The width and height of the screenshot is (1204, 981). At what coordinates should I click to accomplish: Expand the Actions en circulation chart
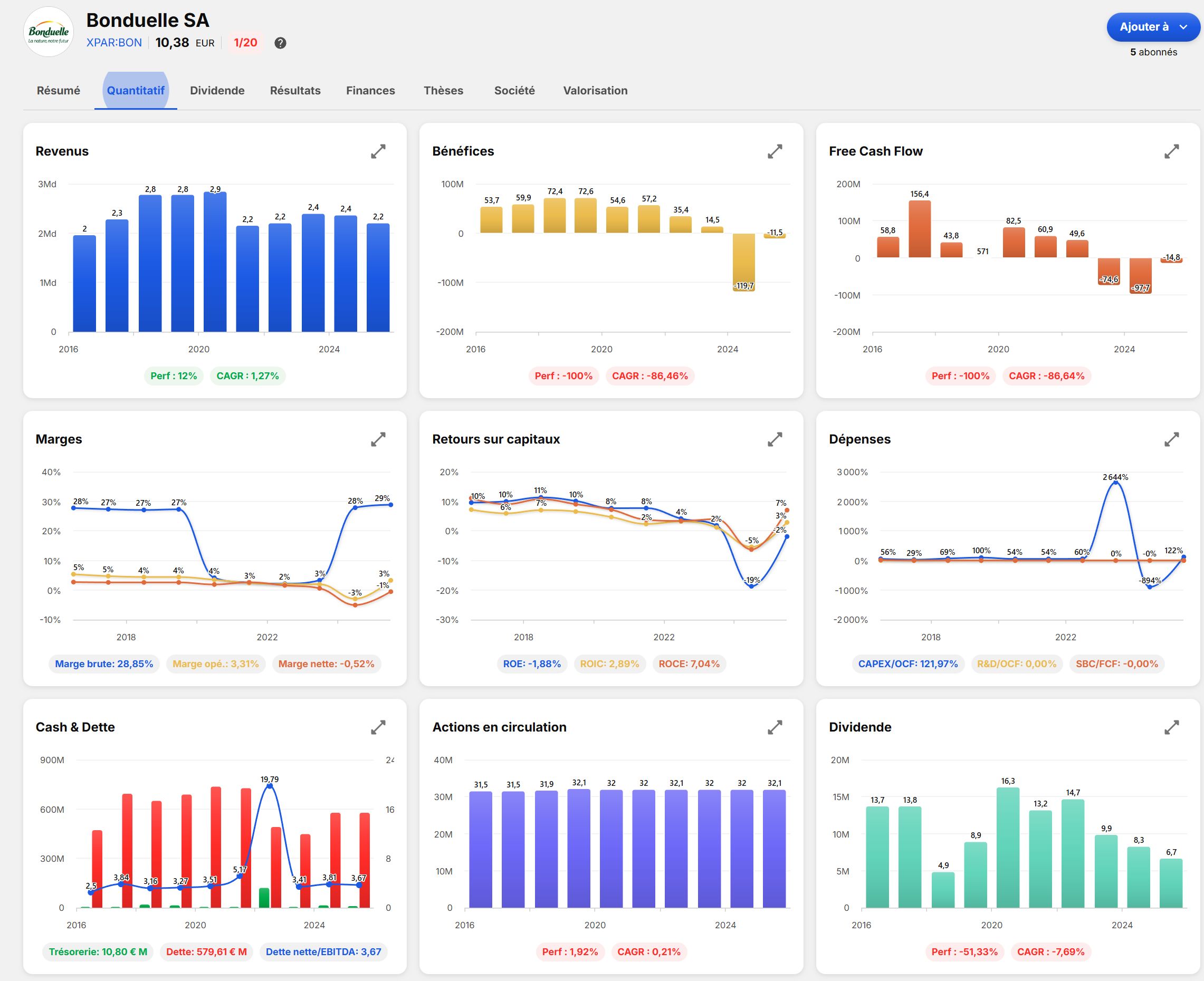(x=775, y=727)
